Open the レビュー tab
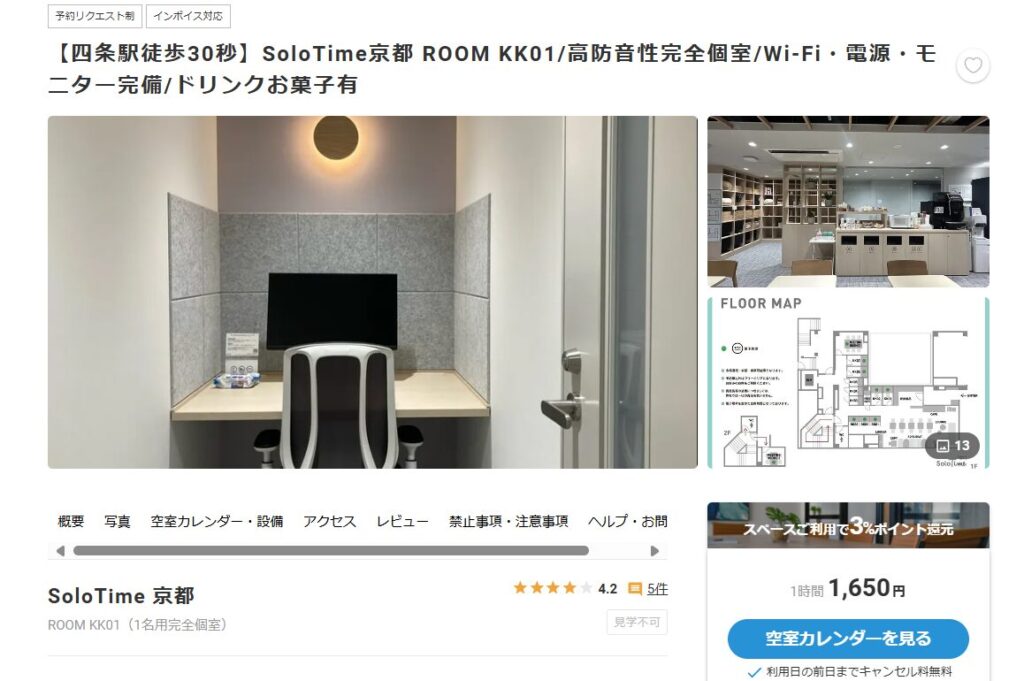The width and height of the screenshot is (1024, 681). 402,521
